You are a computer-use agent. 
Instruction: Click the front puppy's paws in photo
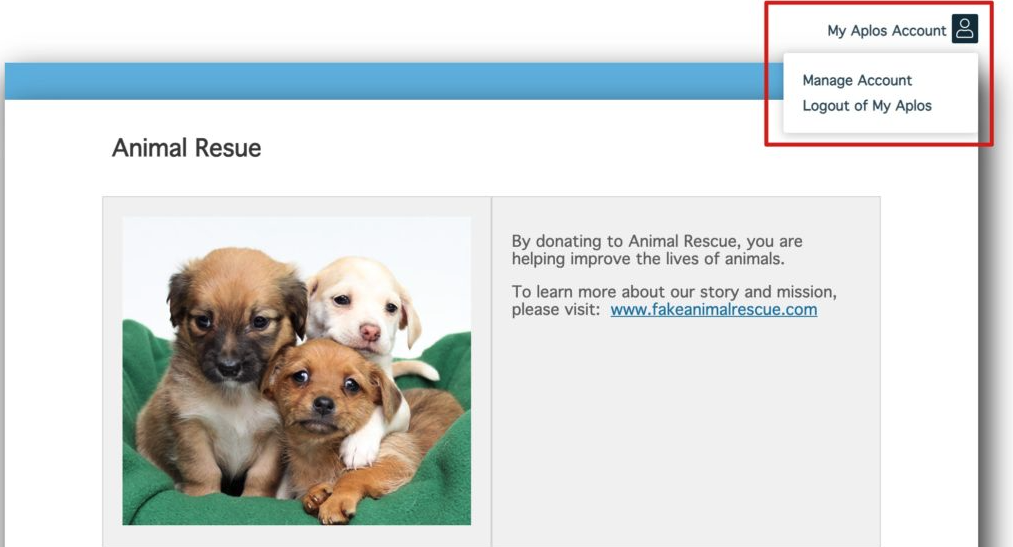(331, 502)
